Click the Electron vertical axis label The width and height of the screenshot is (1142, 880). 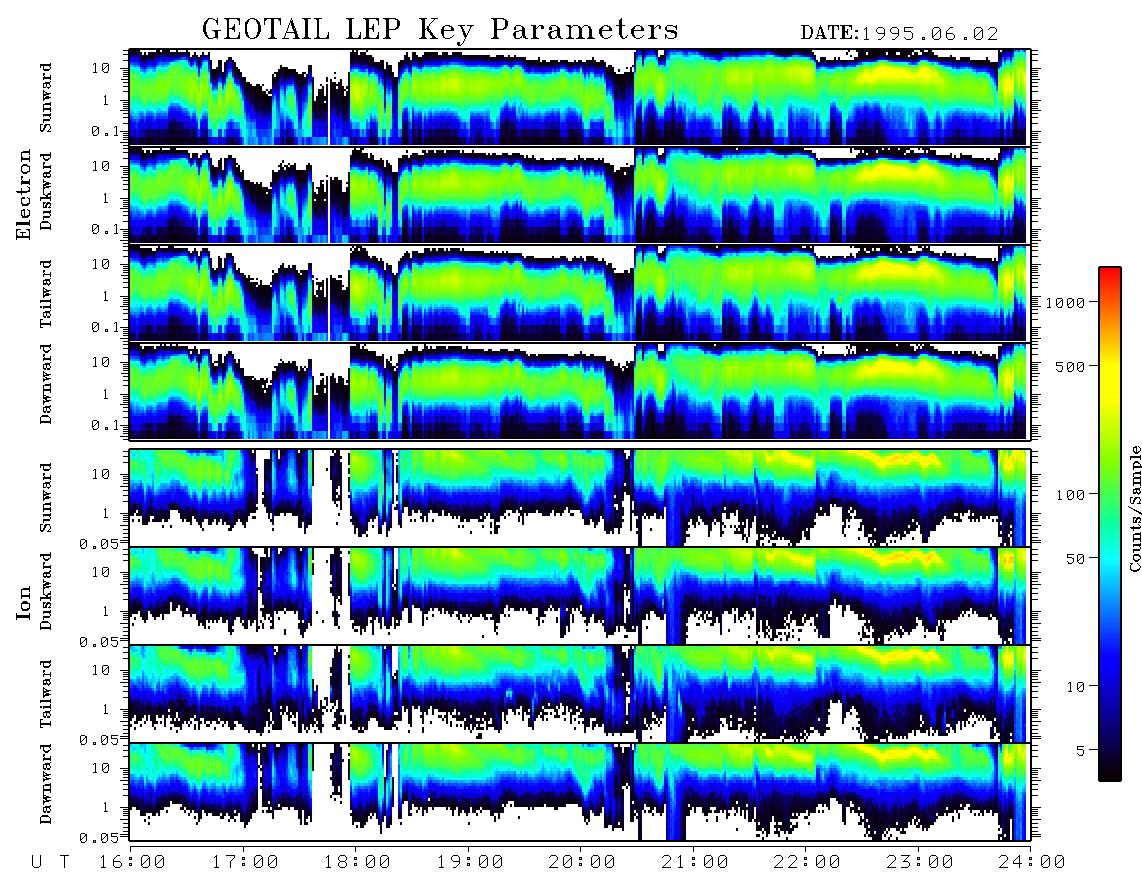coord(24,194)
